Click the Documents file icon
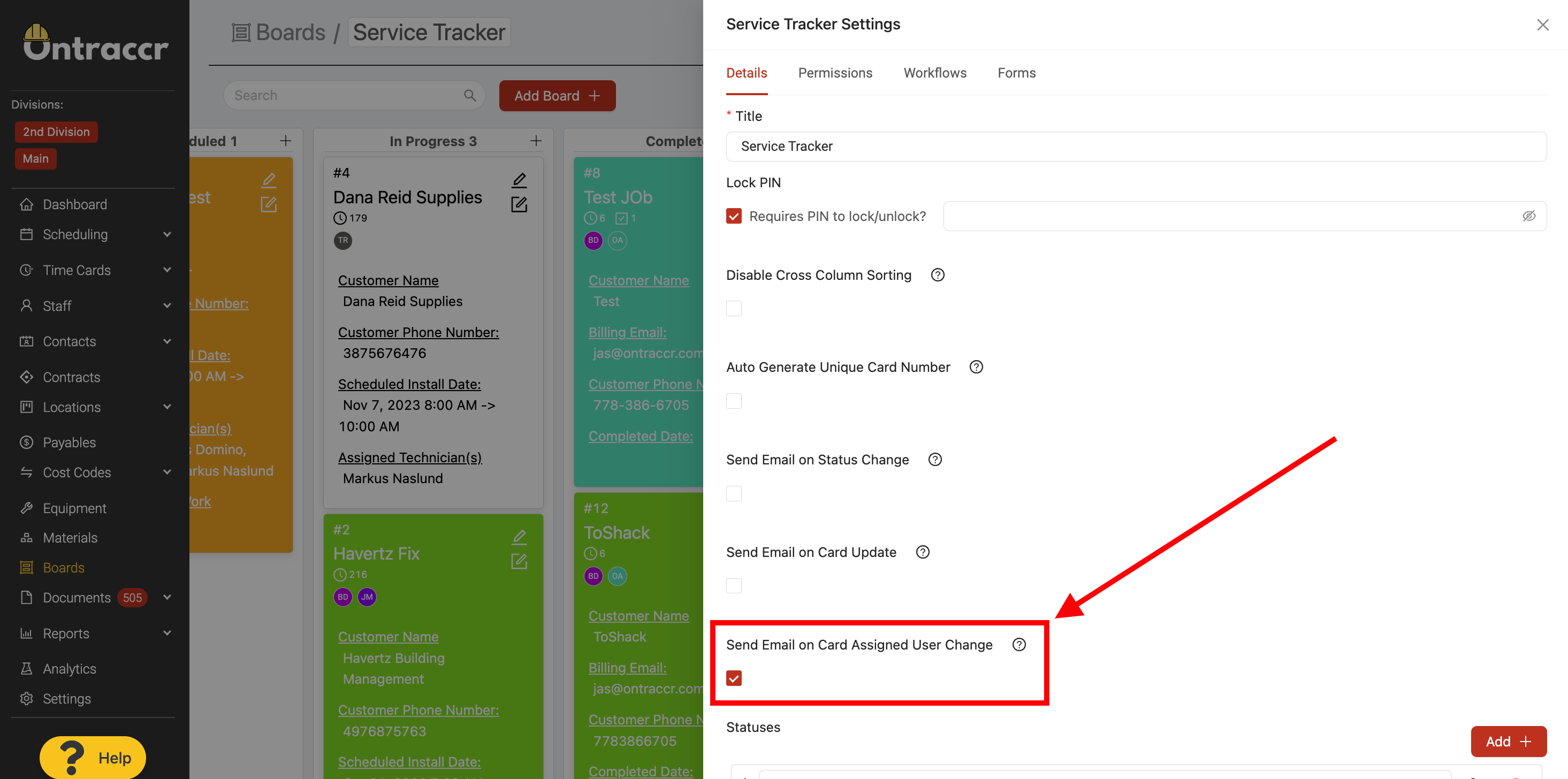The width and height of the screenshot is (1568, 779). pos(26,598)
